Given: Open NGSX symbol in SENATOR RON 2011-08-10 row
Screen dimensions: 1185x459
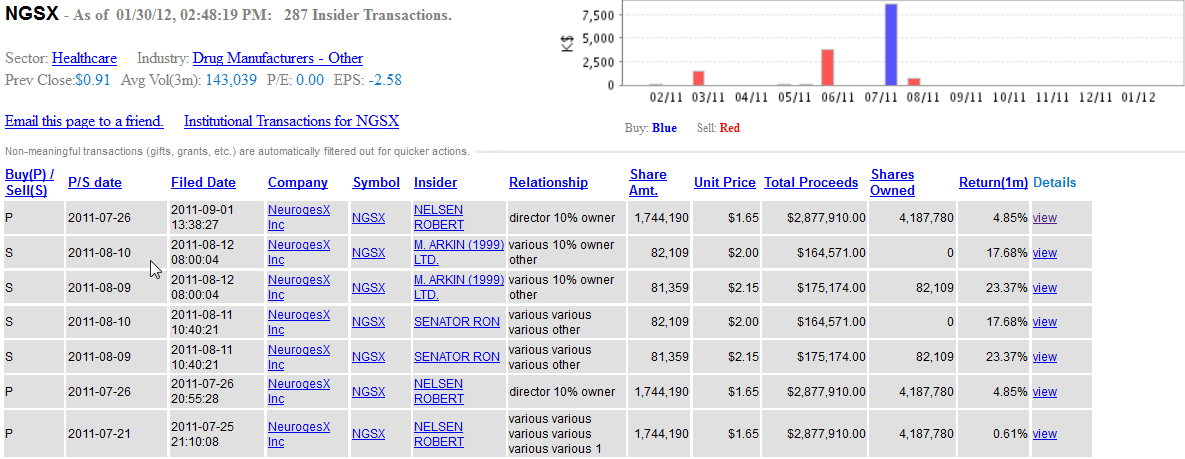Looking at the screenshot, I should [369, 322].
